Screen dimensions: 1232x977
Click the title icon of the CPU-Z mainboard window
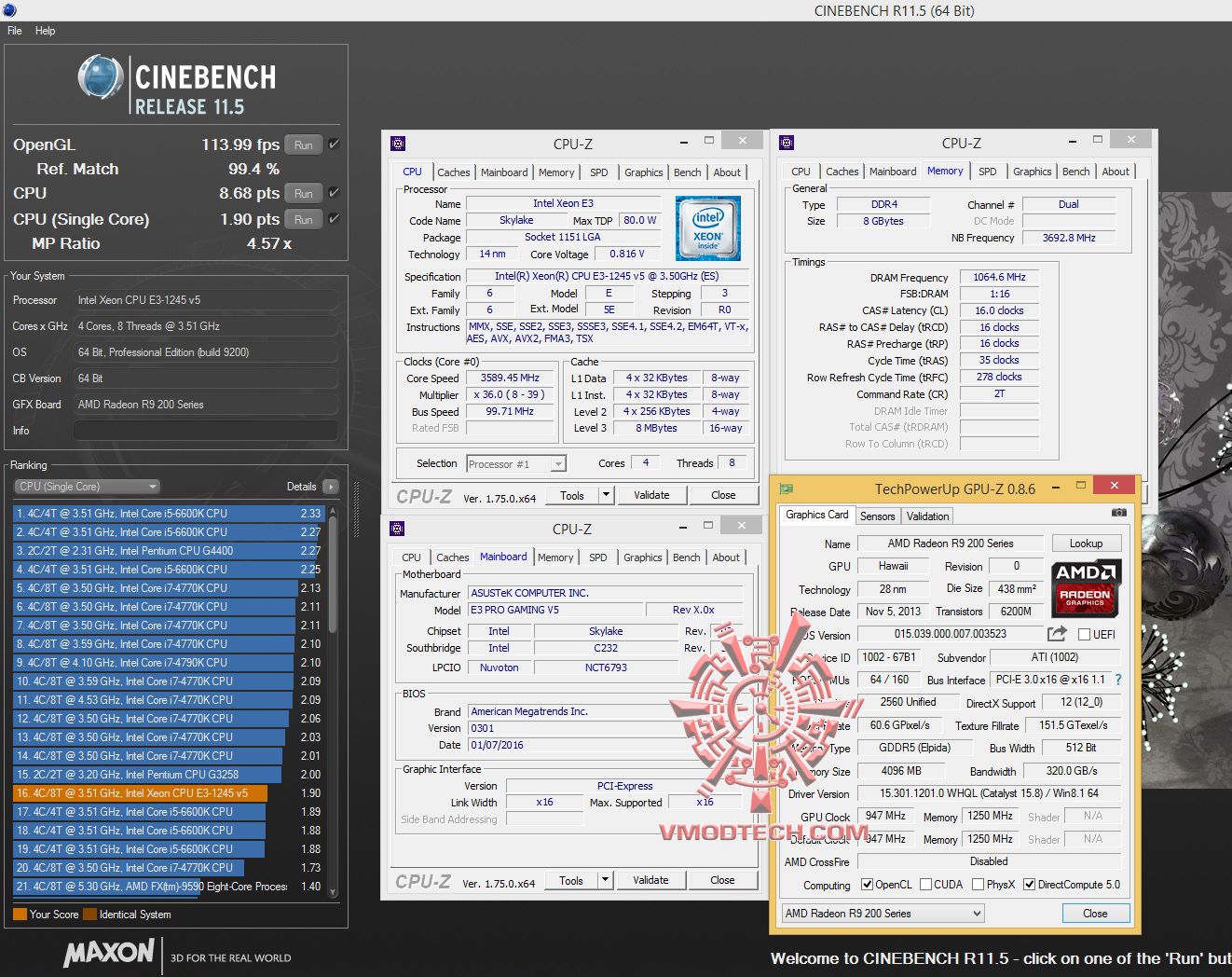398,529
